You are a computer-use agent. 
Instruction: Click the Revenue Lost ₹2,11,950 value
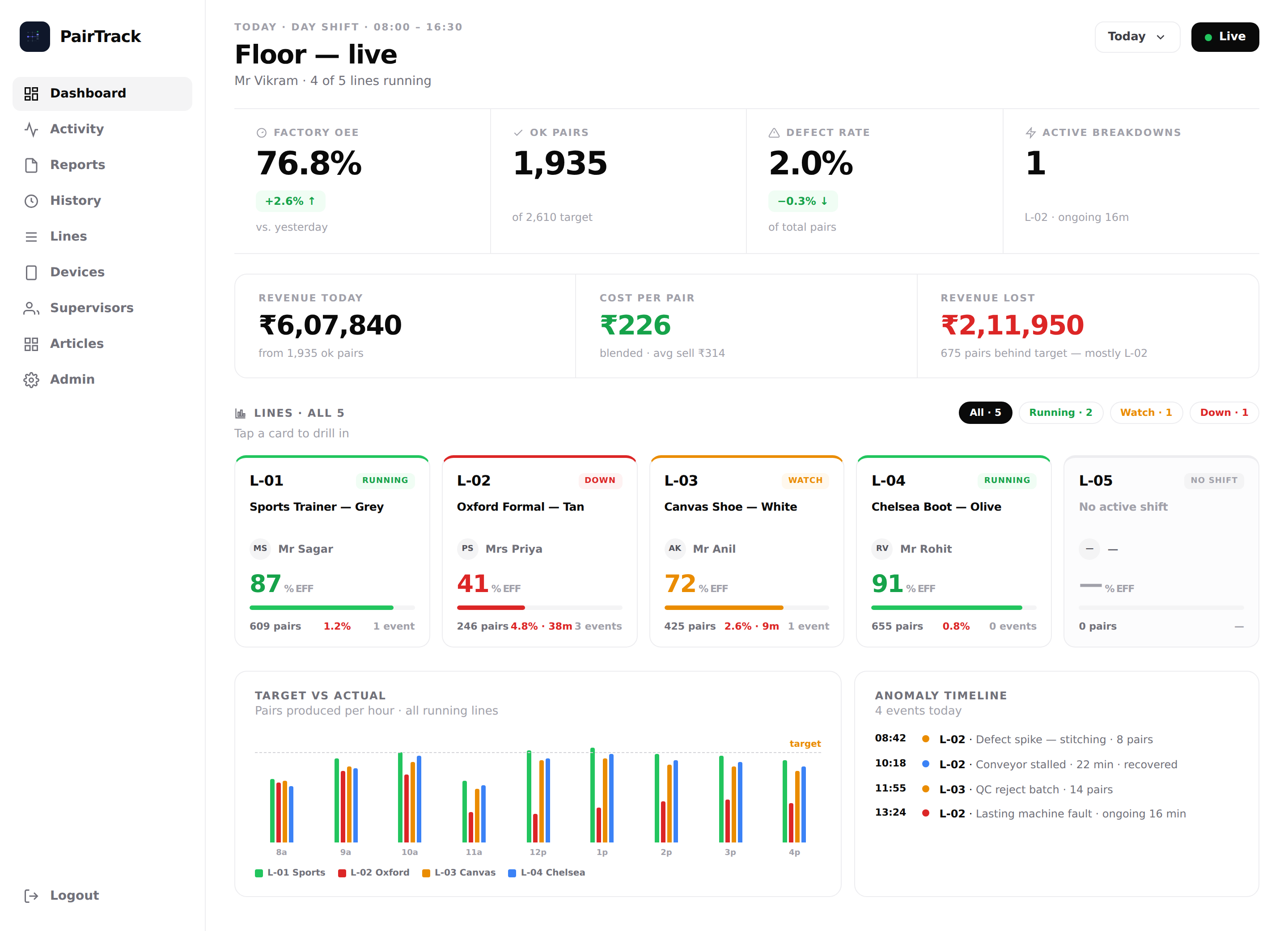click(x=1013, y=325)
